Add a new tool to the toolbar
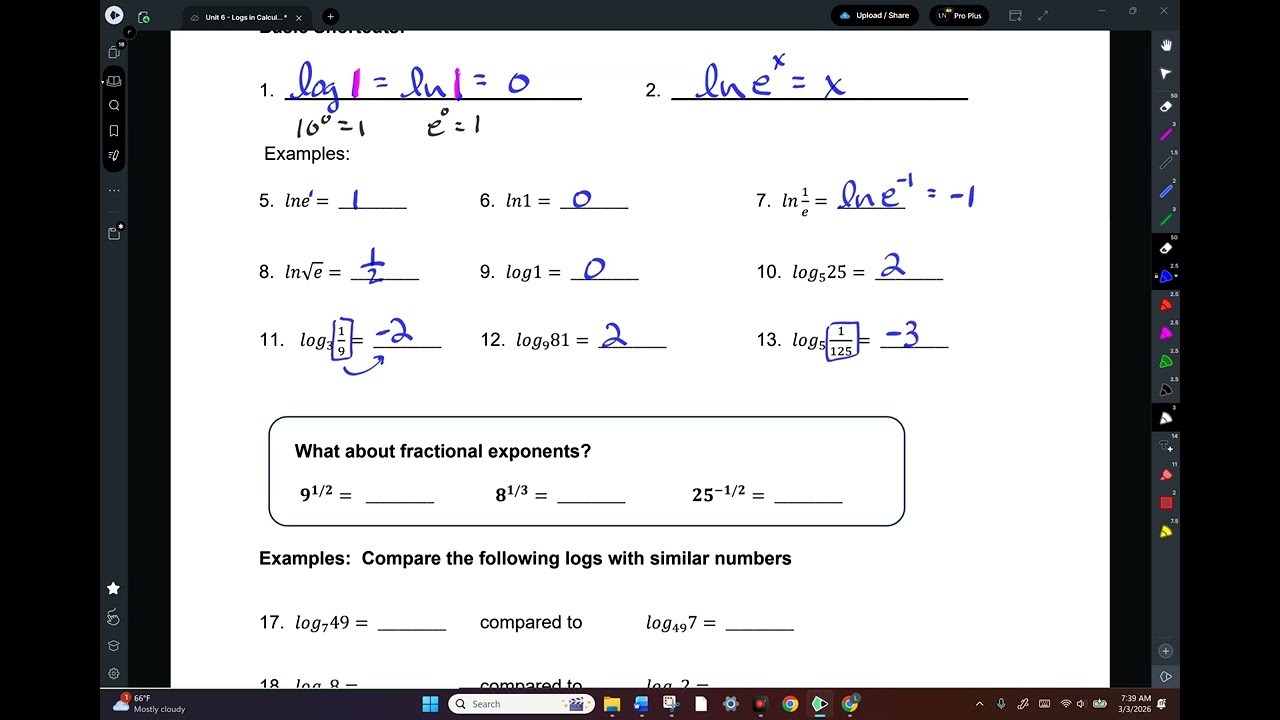The width and height of the screenshot is (1280, 720). point(1166,651)
